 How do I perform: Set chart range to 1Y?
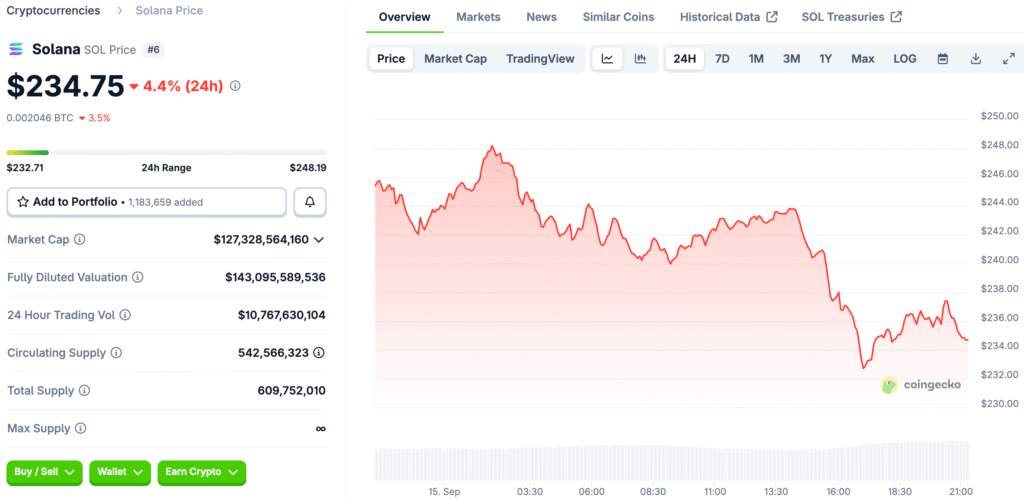825,59
